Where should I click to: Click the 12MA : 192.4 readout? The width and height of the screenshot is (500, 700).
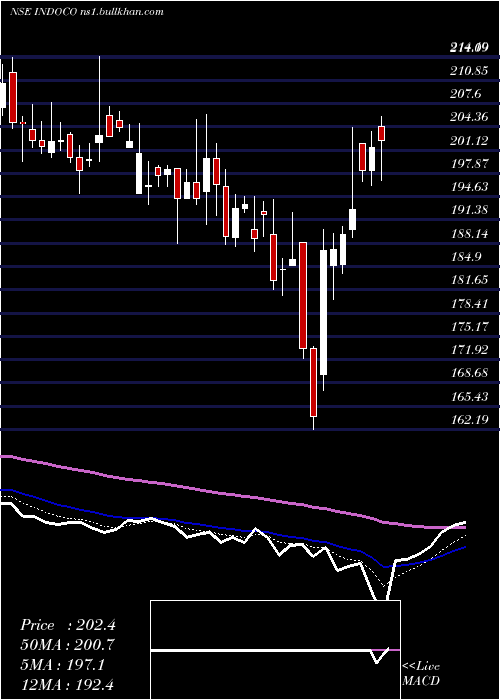68,684
